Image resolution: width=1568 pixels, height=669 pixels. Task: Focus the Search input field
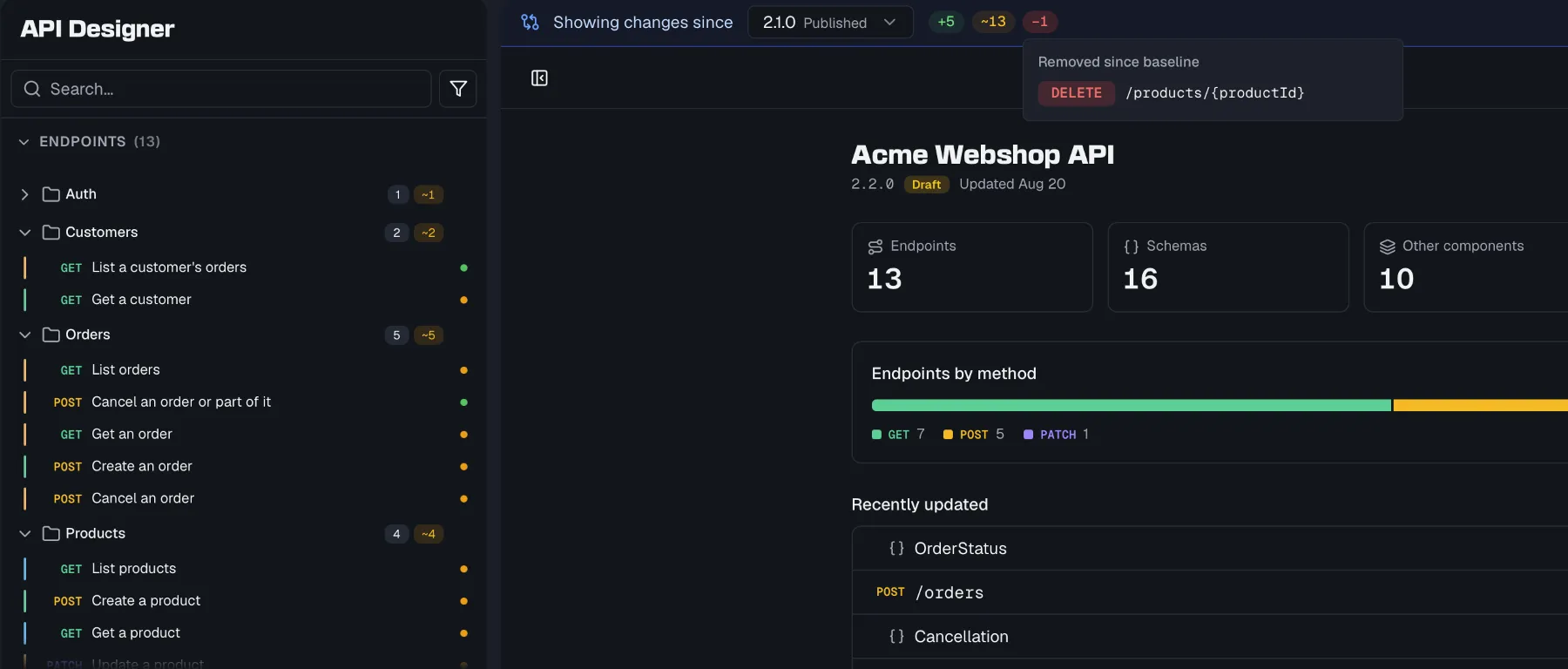221,89
